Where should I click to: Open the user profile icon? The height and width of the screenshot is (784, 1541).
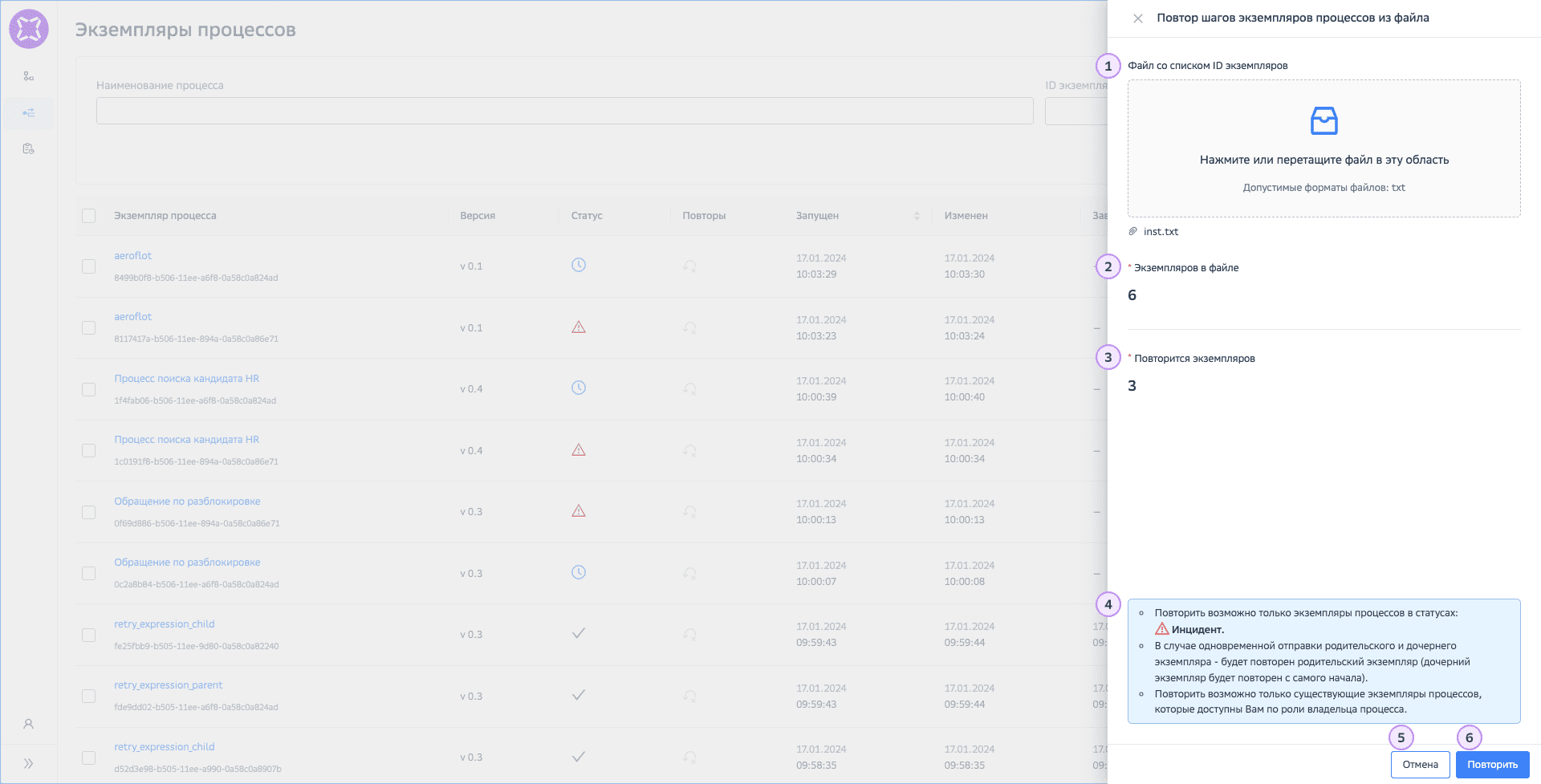pos(29,724)
